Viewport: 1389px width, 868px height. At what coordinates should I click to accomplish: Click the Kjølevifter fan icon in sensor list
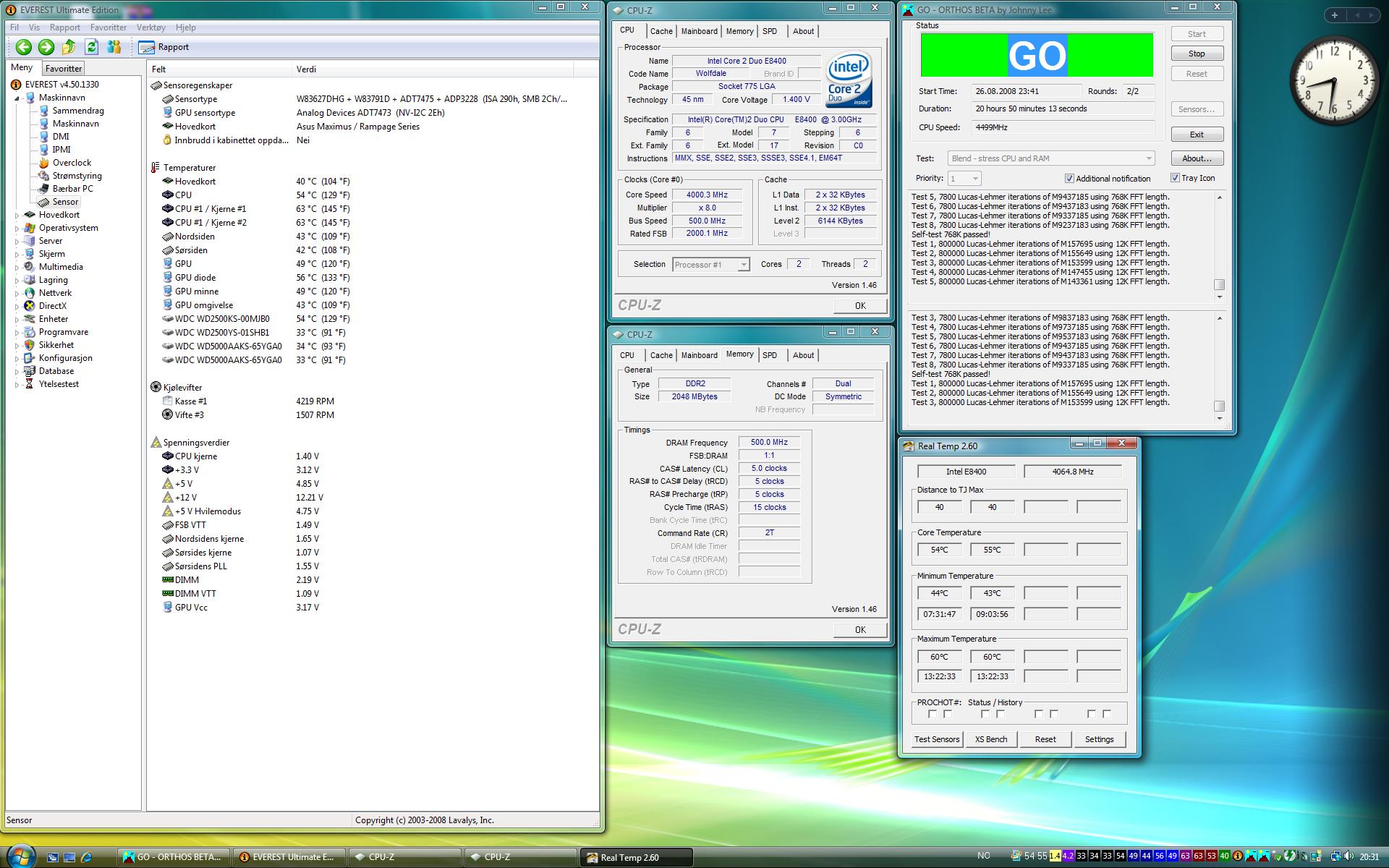coord(156,387)
